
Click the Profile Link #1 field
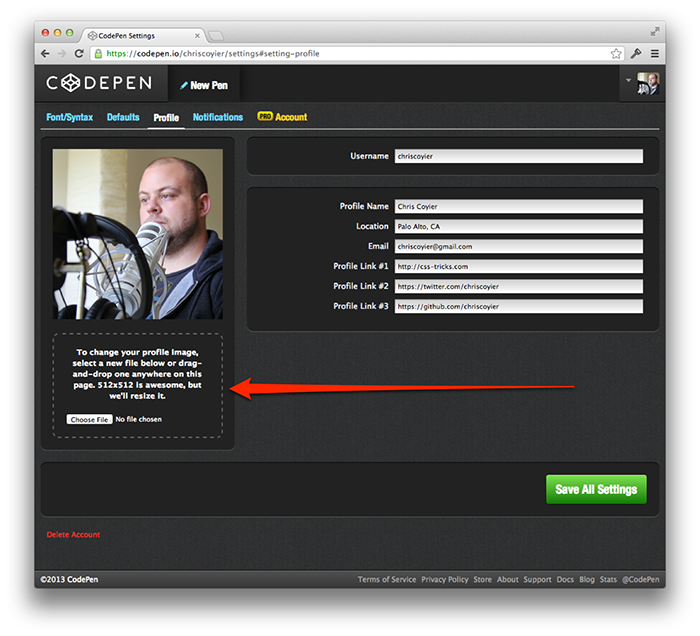click(x=519, y=266)
